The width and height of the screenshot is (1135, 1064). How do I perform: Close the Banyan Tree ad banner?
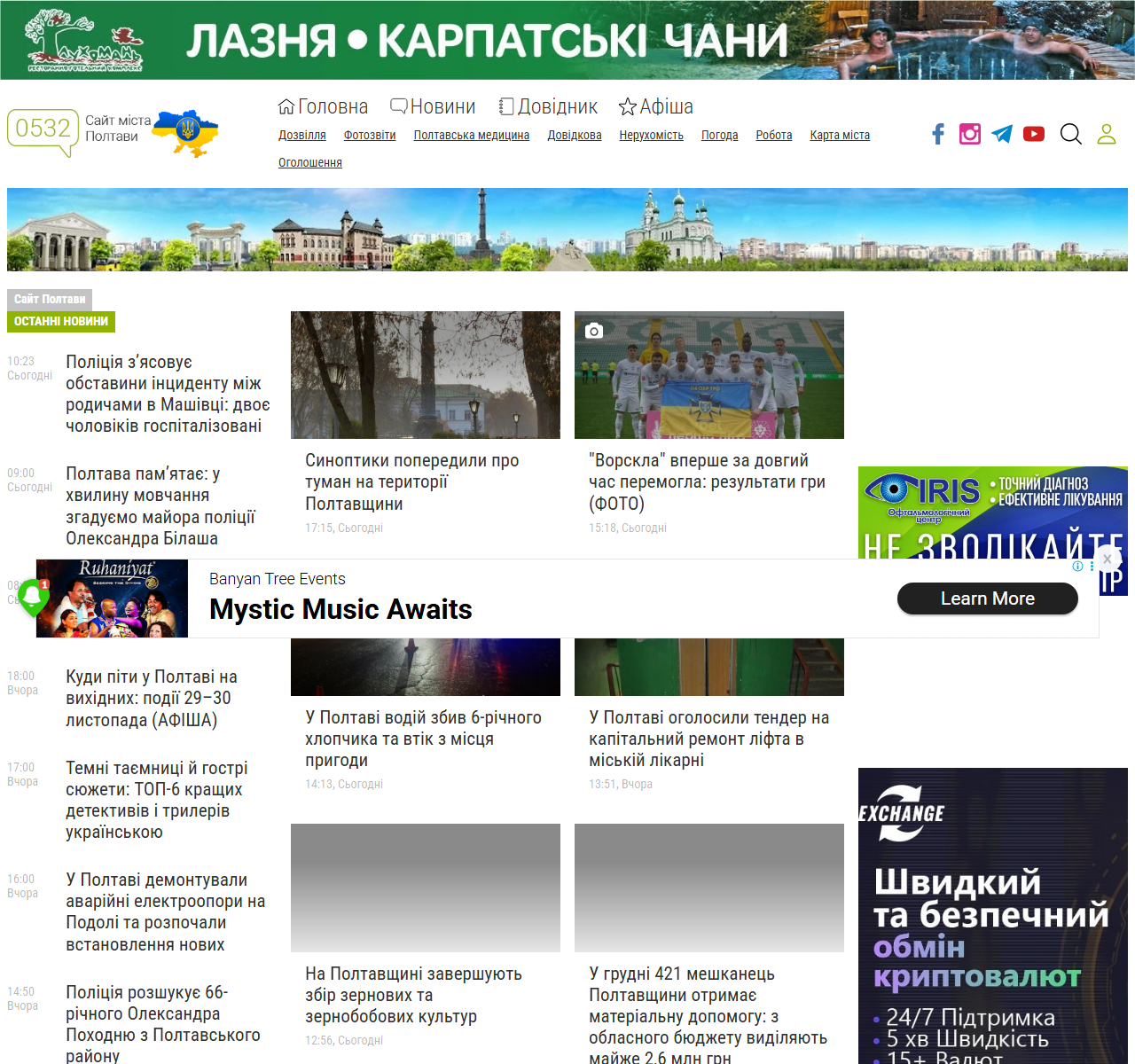(1107, 559)
